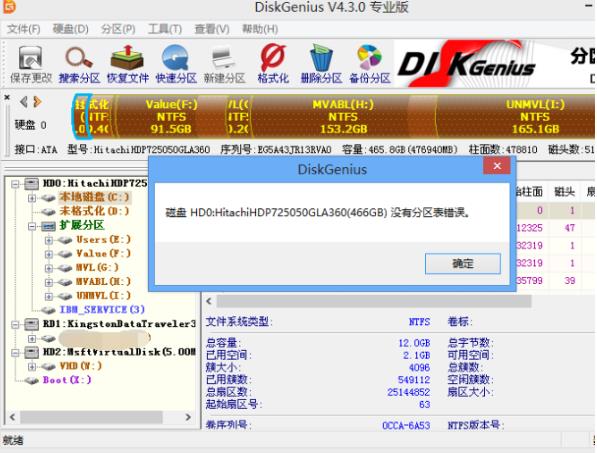The width and height of the screenshot is (597, 453).
Task: Confirm the dialog with 确定 button
Action: tap(463, 263)
